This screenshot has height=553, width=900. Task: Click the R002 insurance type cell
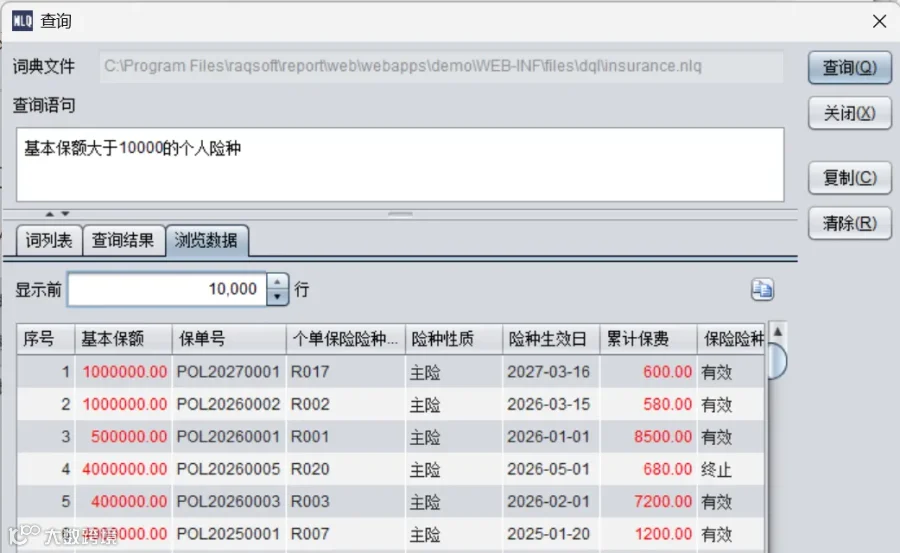tap(346, 404)
